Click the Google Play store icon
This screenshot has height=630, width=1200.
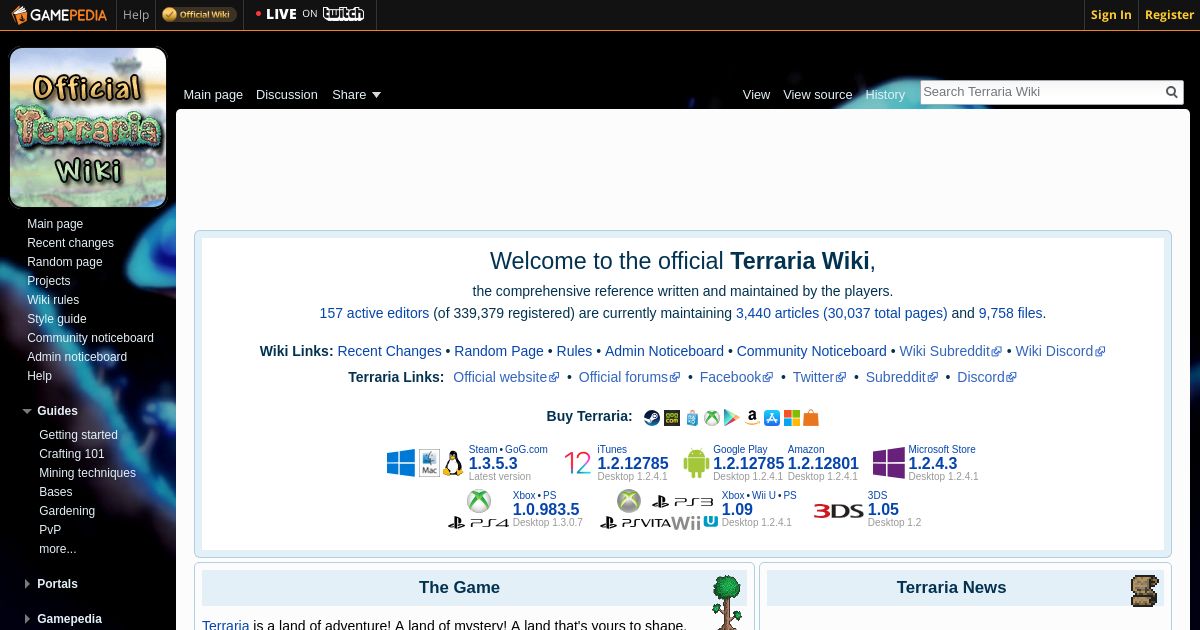[731, 418]
